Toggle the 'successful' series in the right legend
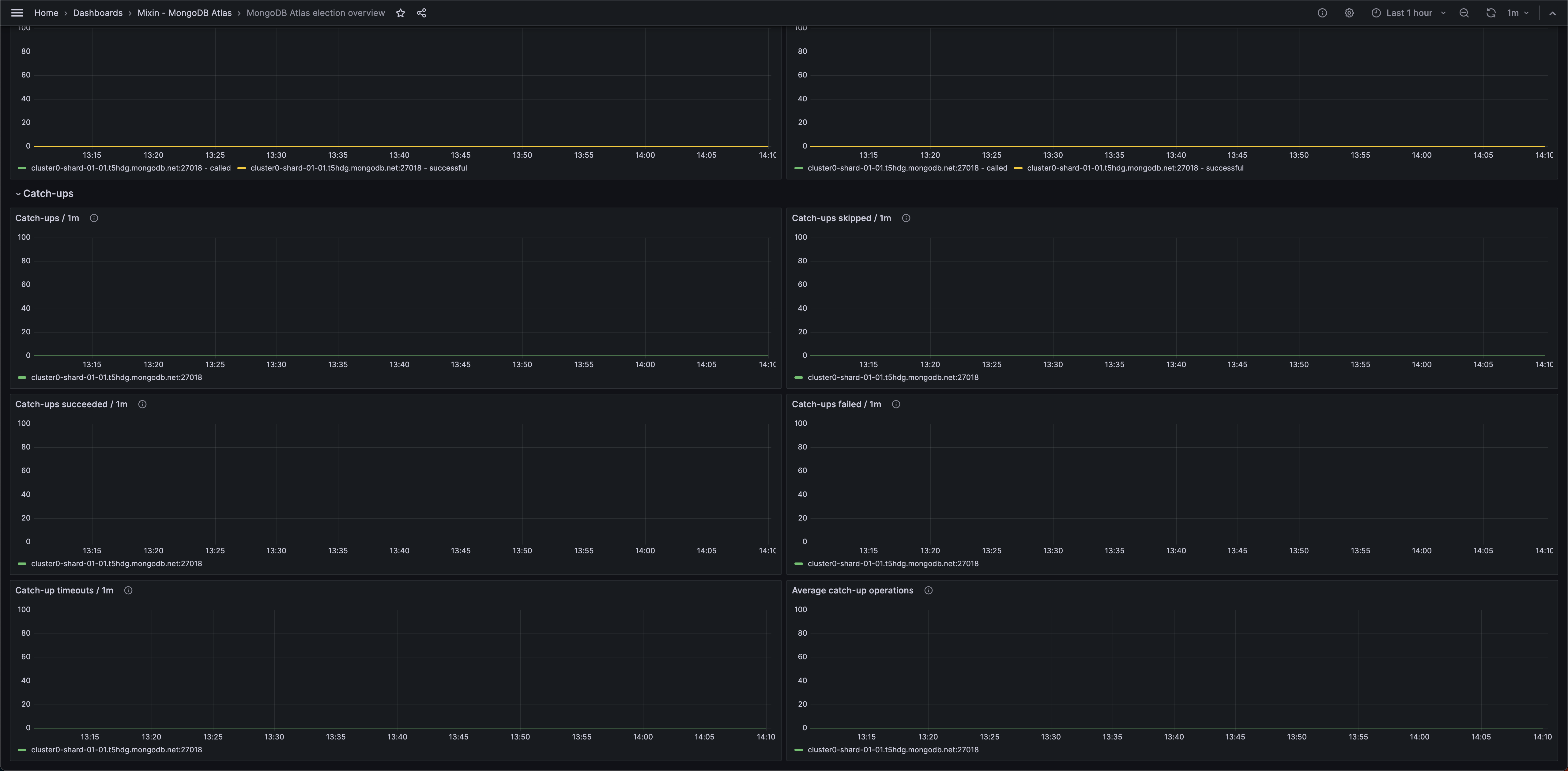The width and height of the screenshot is (1568, 771). [1135, 169]
